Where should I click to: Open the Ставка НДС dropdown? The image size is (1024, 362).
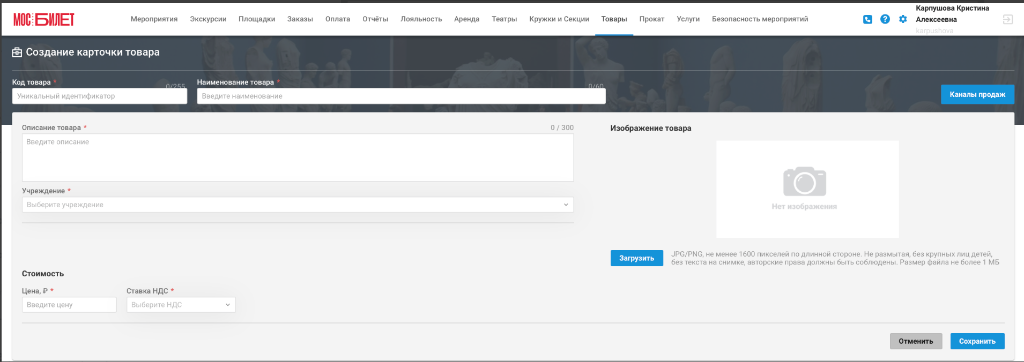pyautogui.click(x=180, y=304)
